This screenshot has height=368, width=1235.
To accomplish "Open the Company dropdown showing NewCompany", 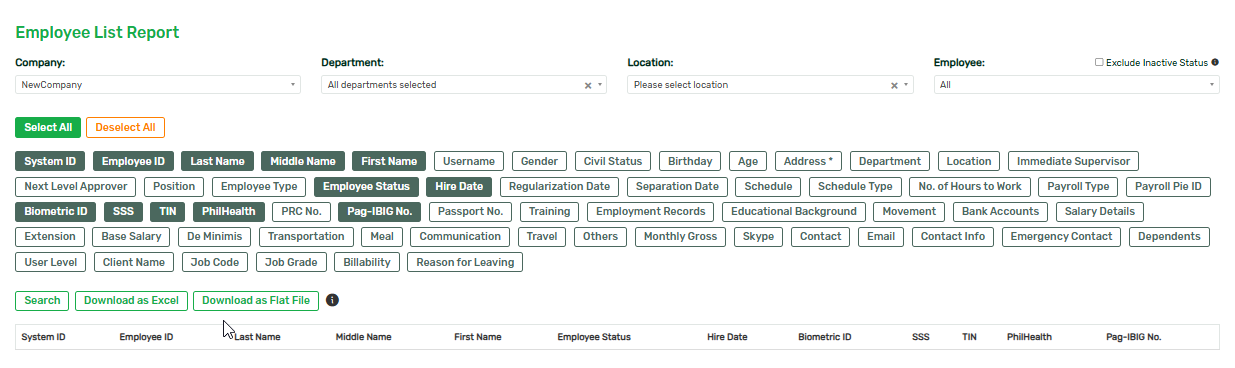I will [x=157, y=85].
